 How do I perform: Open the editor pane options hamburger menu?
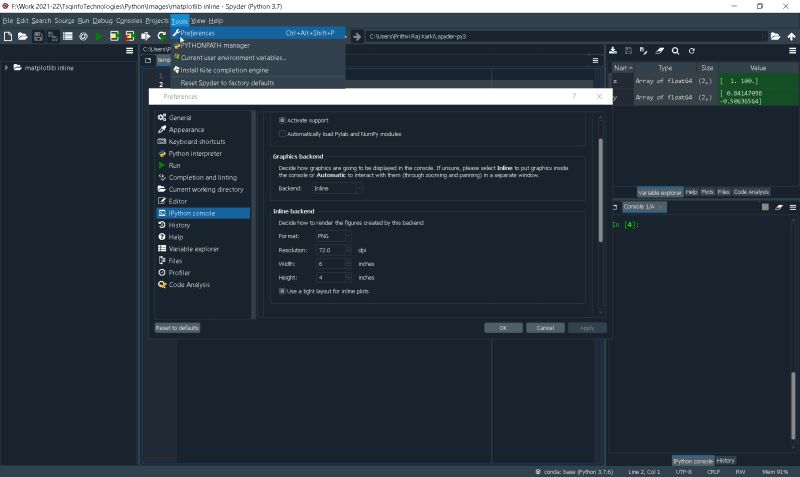coord(595,60)
